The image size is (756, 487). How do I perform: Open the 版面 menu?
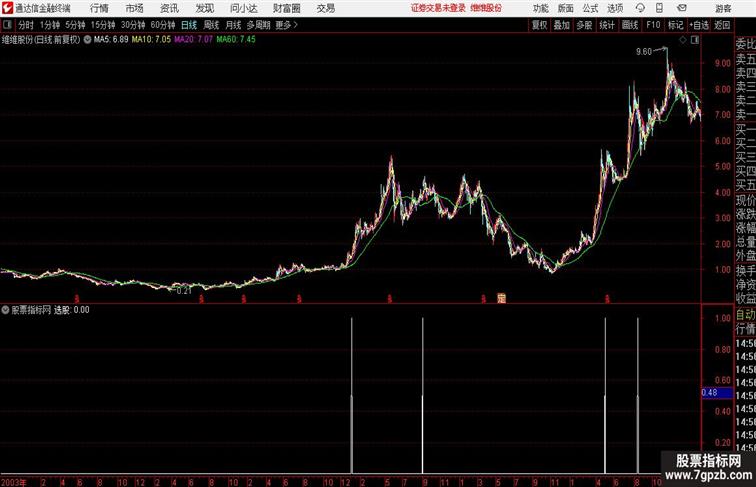point(566,8)
